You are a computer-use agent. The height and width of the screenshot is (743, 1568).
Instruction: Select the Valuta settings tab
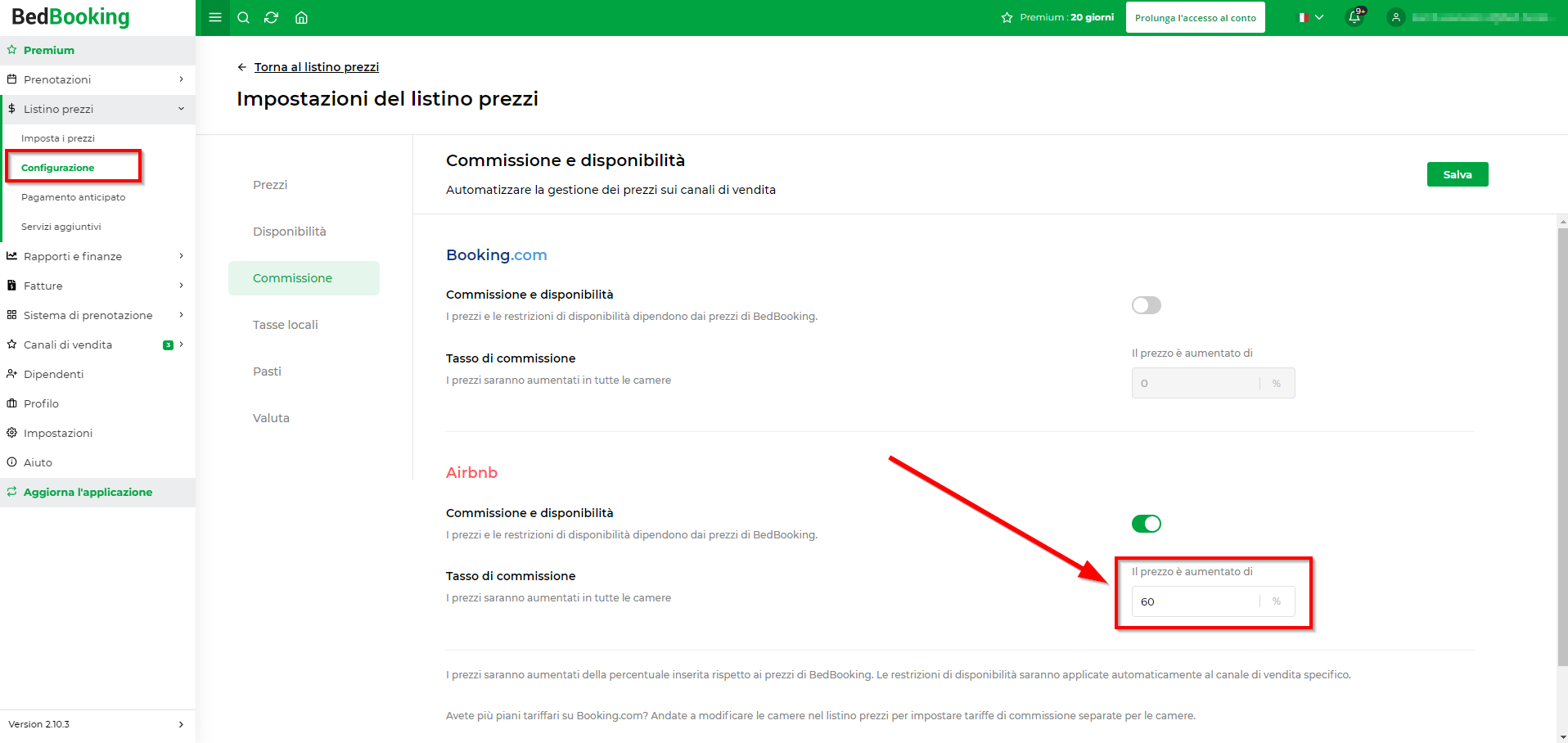[271, 418]
